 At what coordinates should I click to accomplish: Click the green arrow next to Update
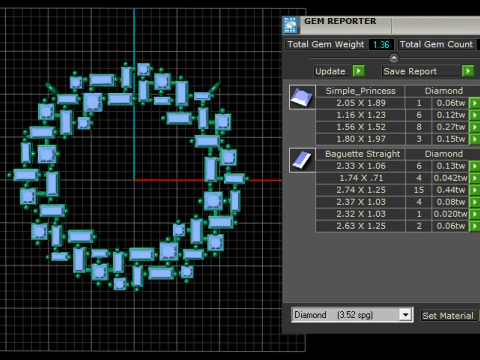point(359,71)
